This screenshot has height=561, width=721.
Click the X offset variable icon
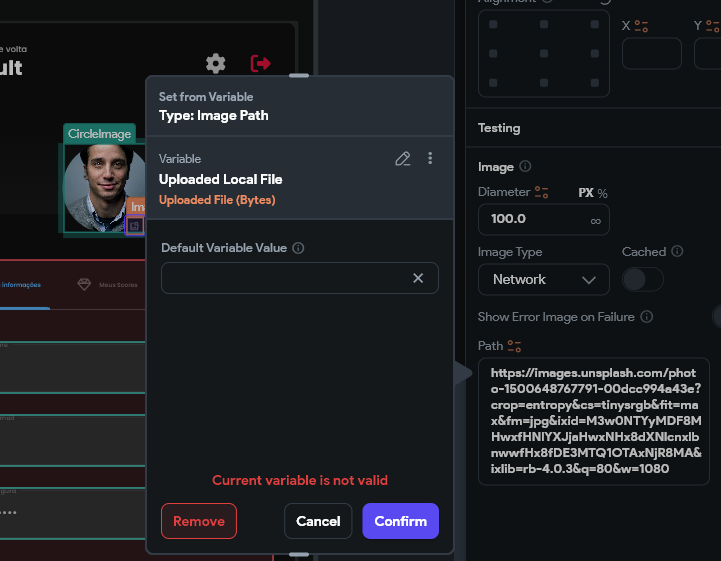(x=642, y=26)
